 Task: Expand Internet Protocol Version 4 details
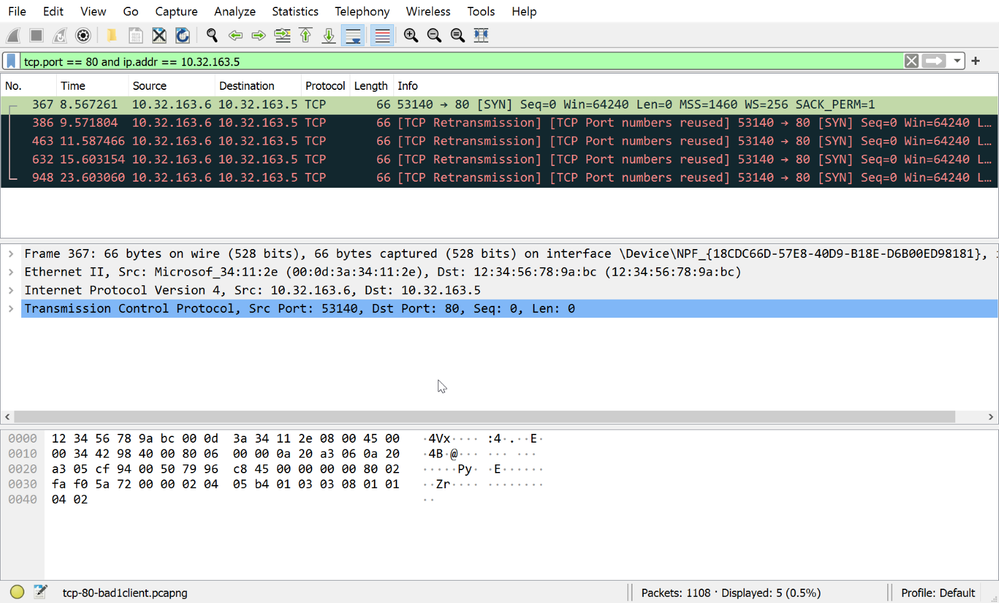click(x=11, y=290)
